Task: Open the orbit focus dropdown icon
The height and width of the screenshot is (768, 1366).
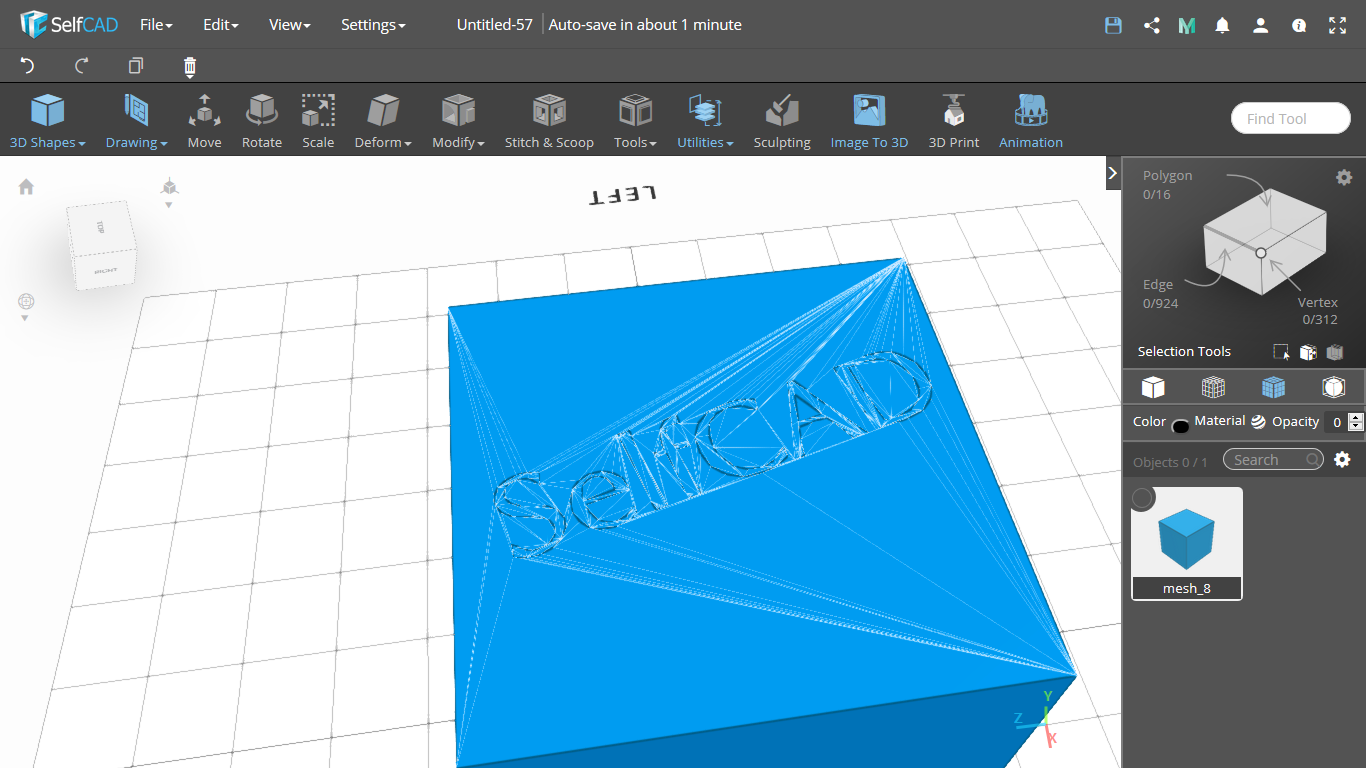Action: 26,306
